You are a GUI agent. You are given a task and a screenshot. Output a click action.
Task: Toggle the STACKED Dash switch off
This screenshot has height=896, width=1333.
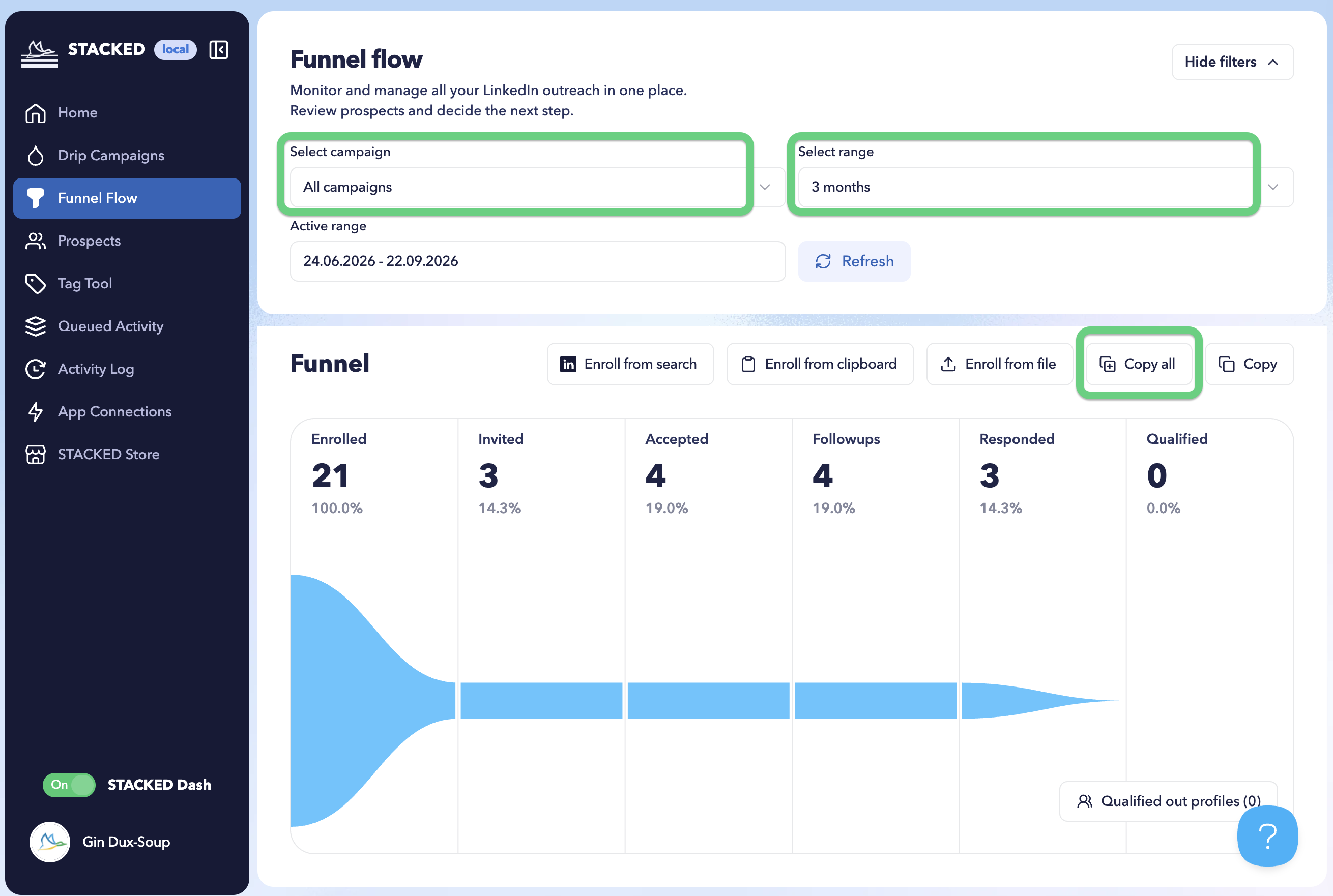(69, 785)
